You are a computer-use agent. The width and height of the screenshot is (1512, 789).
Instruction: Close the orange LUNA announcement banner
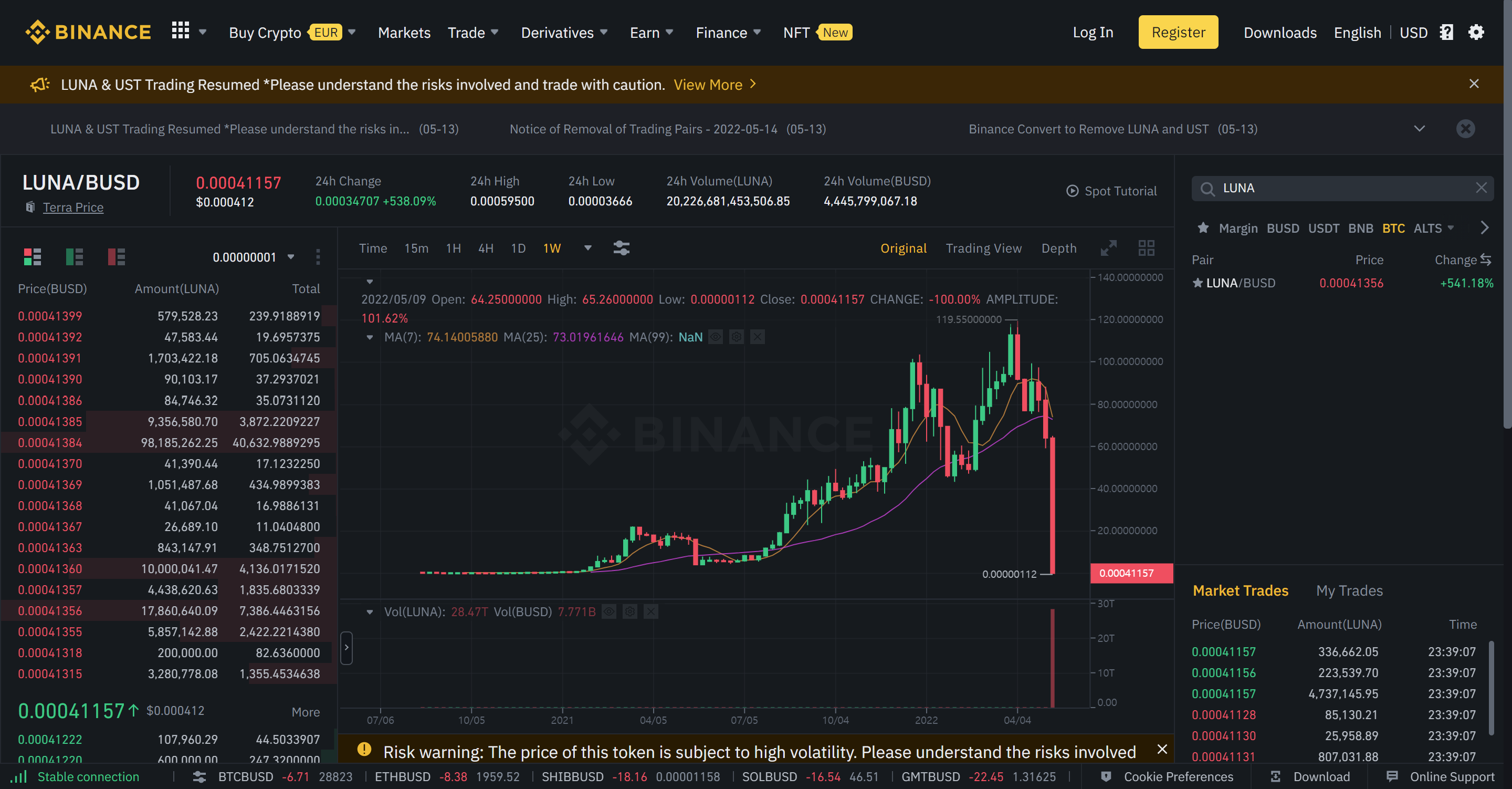click(1474, 84)
